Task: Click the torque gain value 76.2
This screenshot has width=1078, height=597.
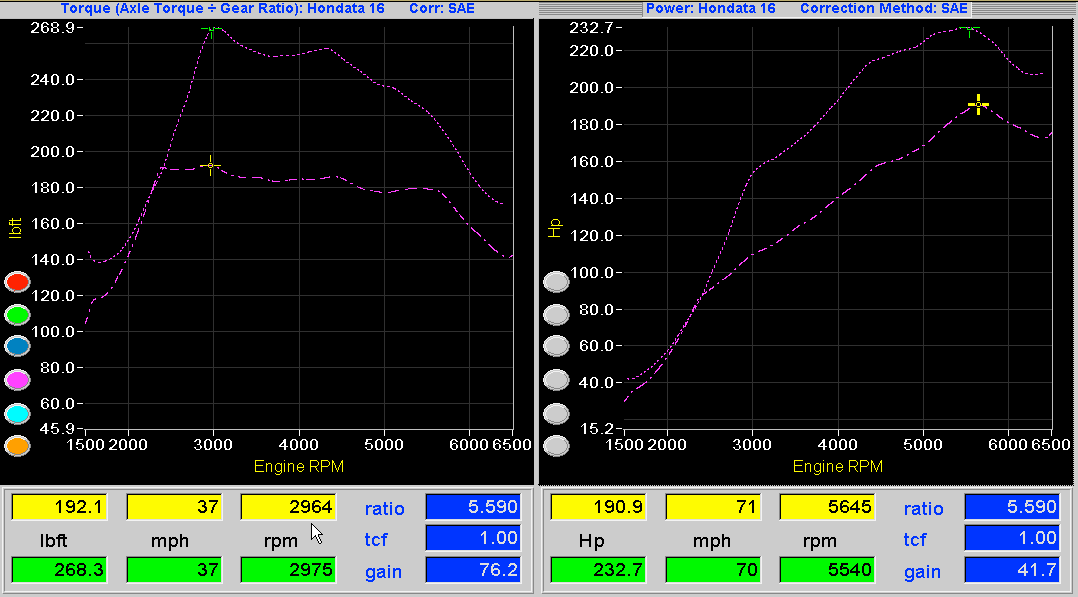Action: 473,571
